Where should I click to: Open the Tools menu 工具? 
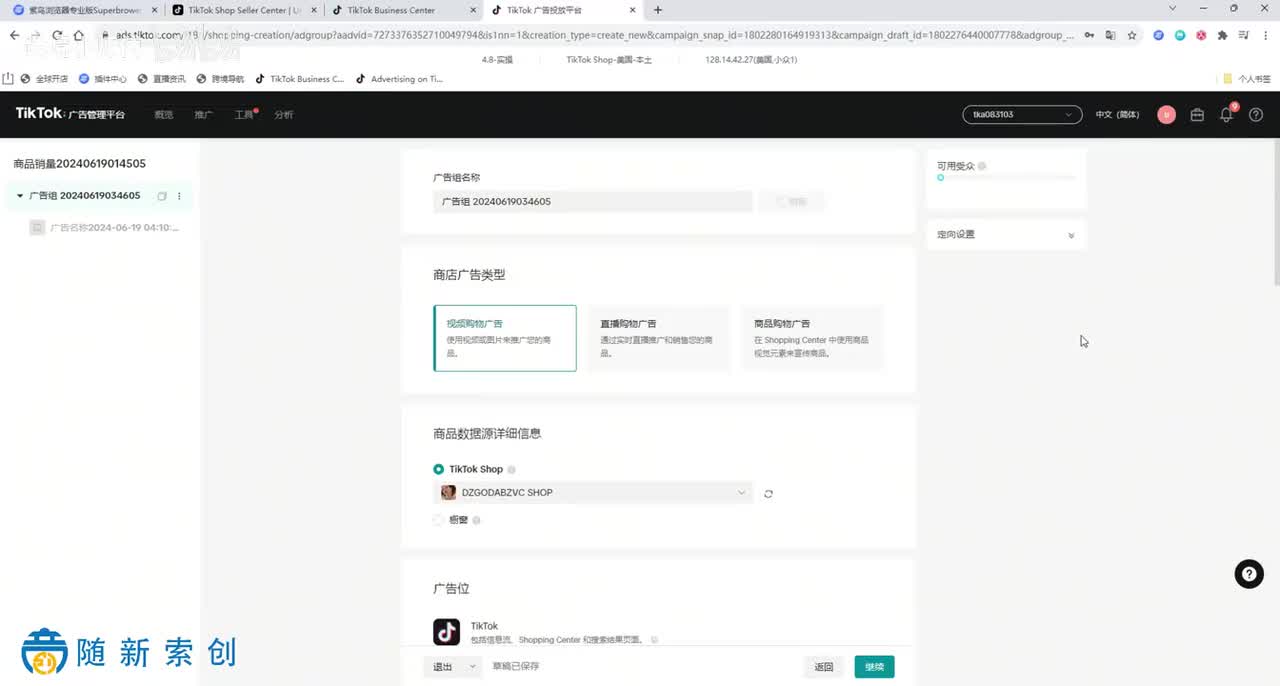coord(244,115)
